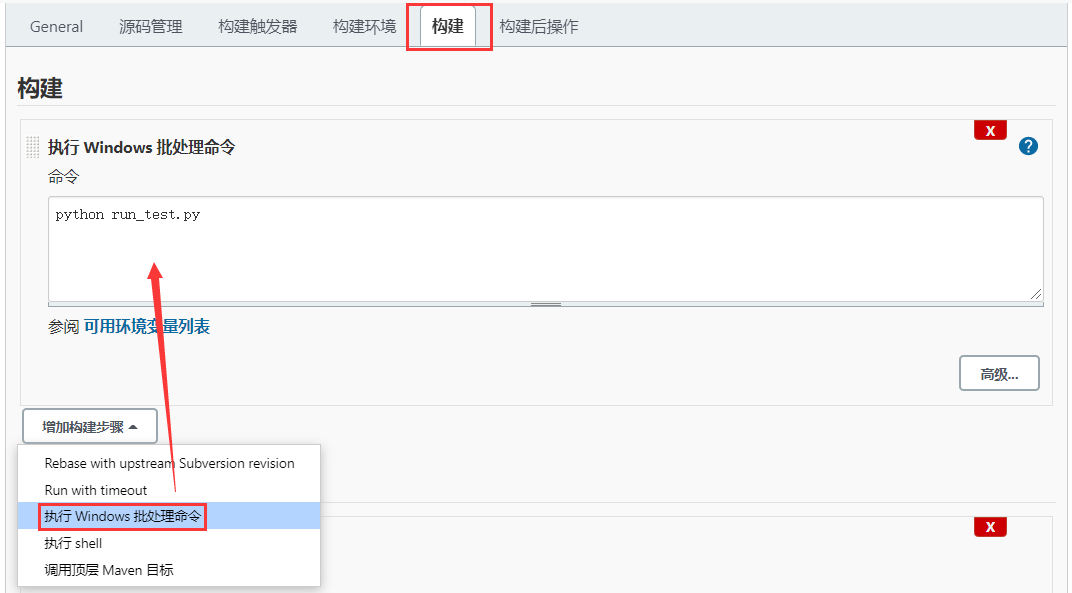
Task: Switch to the 构建后操作 tab
Action: [538, 26]
